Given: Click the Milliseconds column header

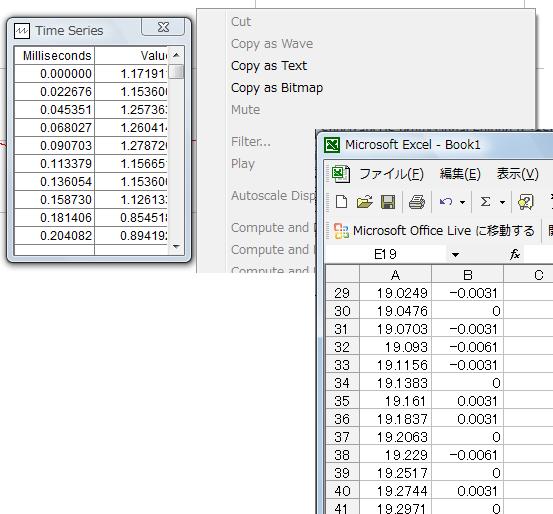Looking at the screenshot, I should pyautogui.click(x=55, y=56).
